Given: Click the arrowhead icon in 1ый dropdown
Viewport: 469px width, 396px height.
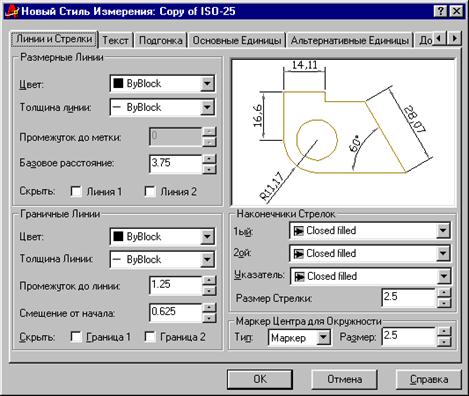Looking at the screenshot, I should pos(298,231).
